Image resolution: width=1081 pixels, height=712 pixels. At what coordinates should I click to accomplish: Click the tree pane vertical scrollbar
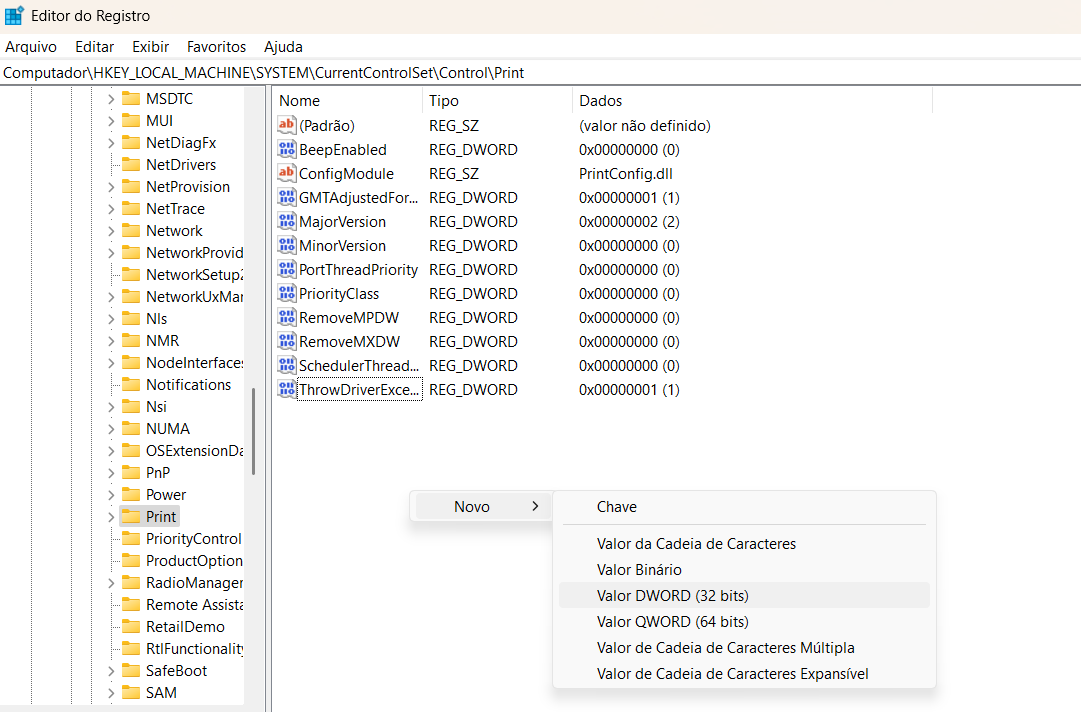click(254, 430)
